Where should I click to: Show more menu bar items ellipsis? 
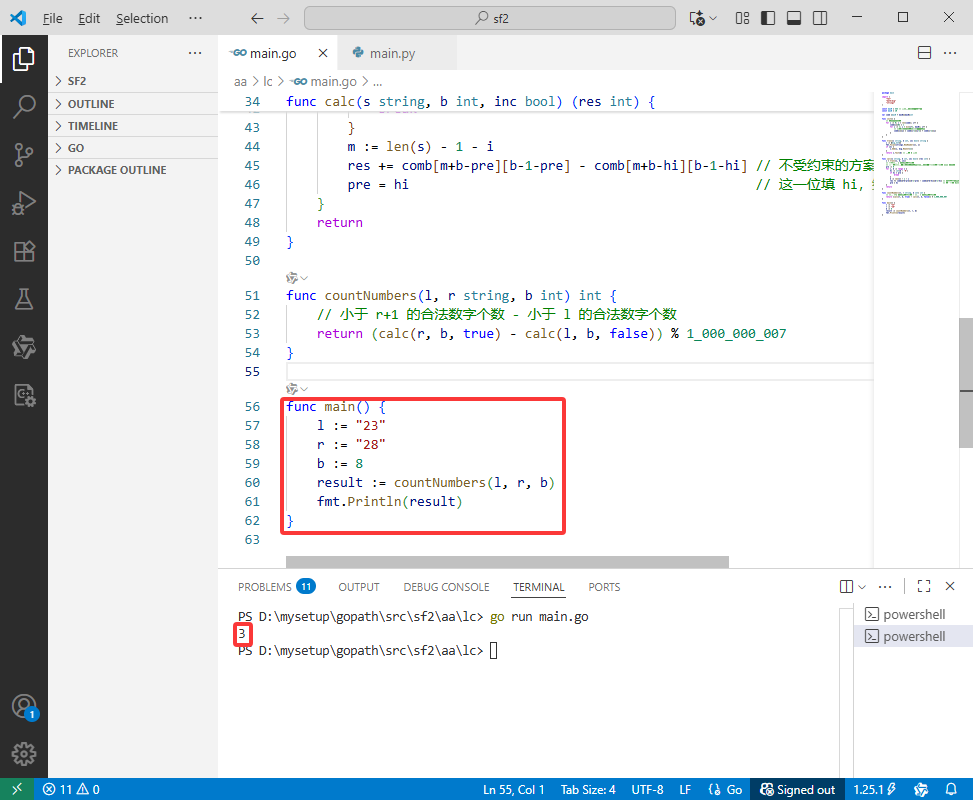[195, 18]
